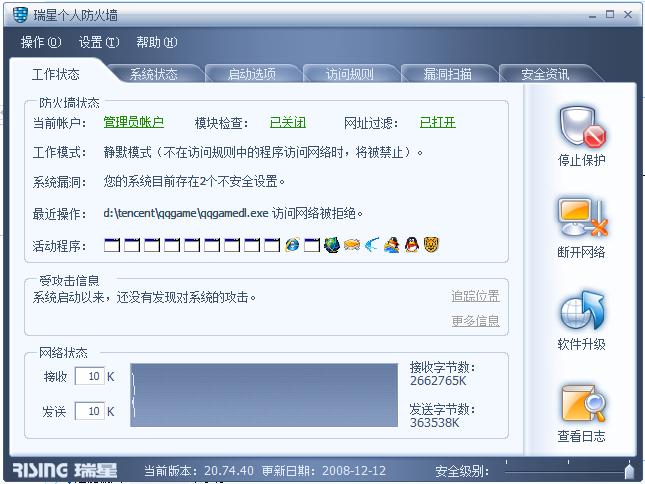Click the 管理员帐户 account link
This screenshot has height=484, width=645.
pyautogui.click(x=134, y=122)
